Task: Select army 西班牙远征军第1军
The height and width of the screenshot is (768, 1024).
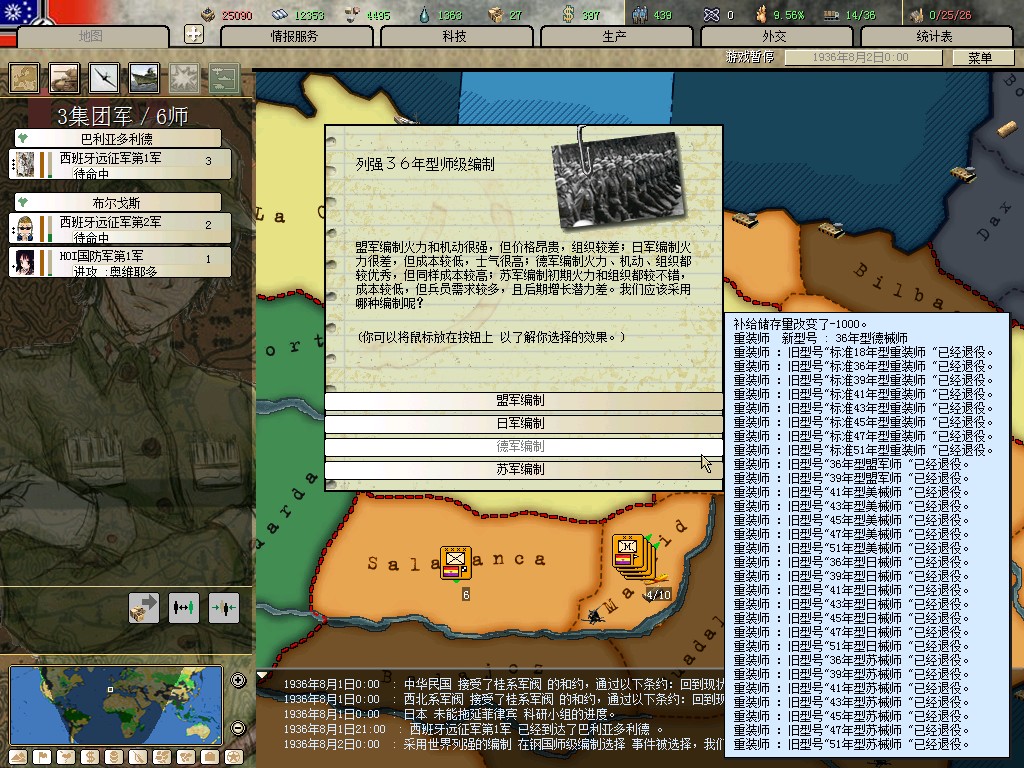Action: point(121,165)
